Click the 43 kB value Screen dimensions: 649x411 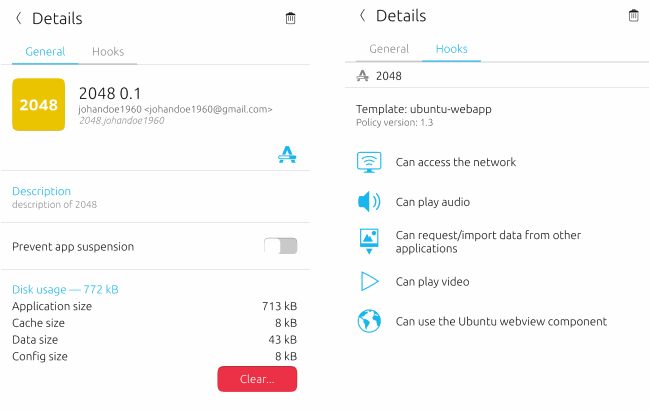click(283, 340)
